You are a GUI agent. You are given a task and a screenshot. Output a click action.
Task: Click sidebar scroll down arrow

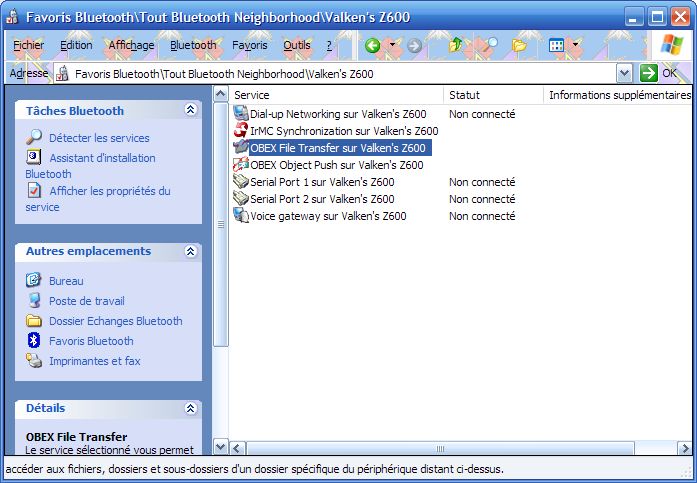click(x=220, y=447)
